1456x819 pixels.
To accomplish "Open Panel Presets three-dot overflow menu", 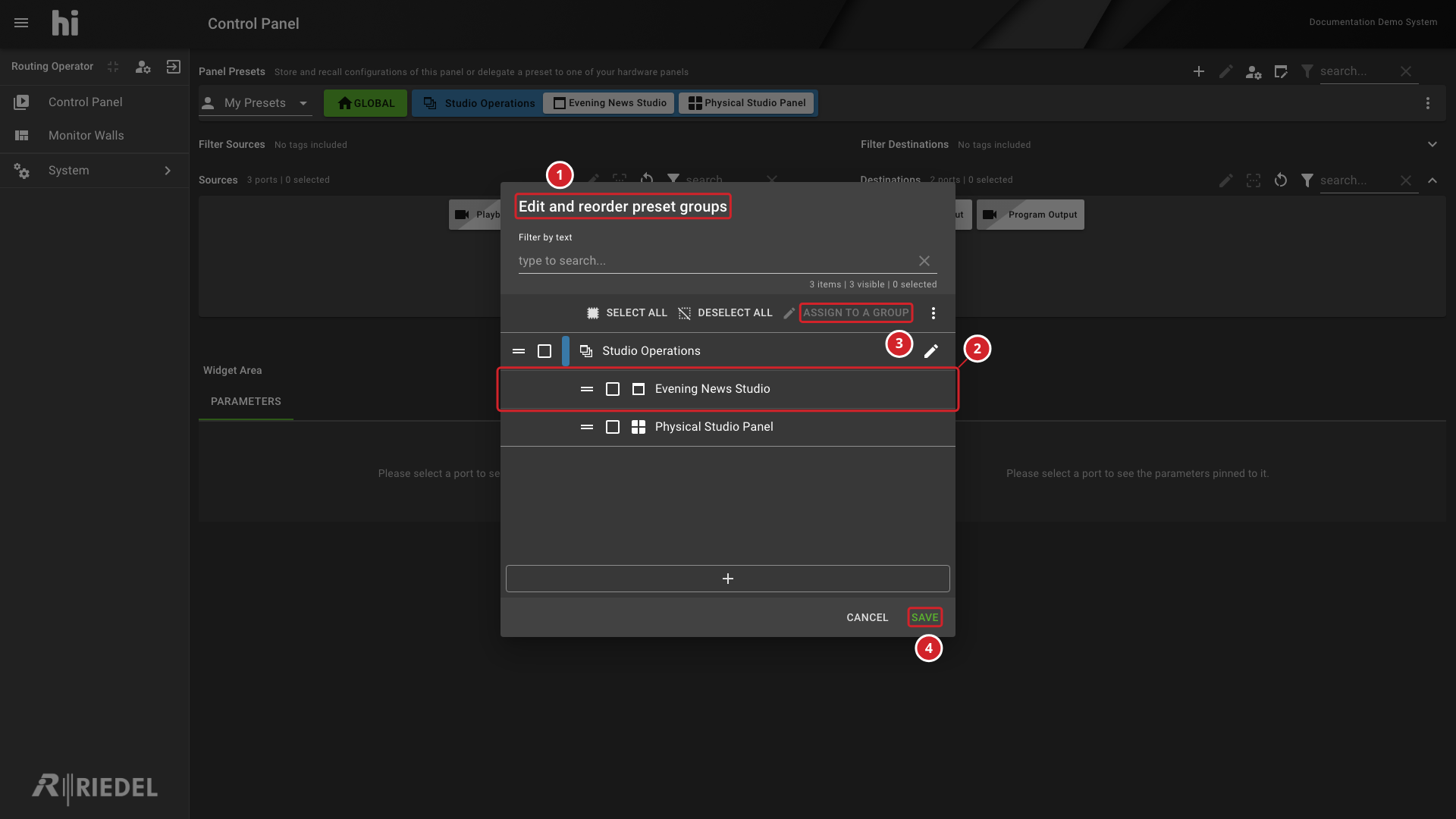I will (x=1428, y=103).
